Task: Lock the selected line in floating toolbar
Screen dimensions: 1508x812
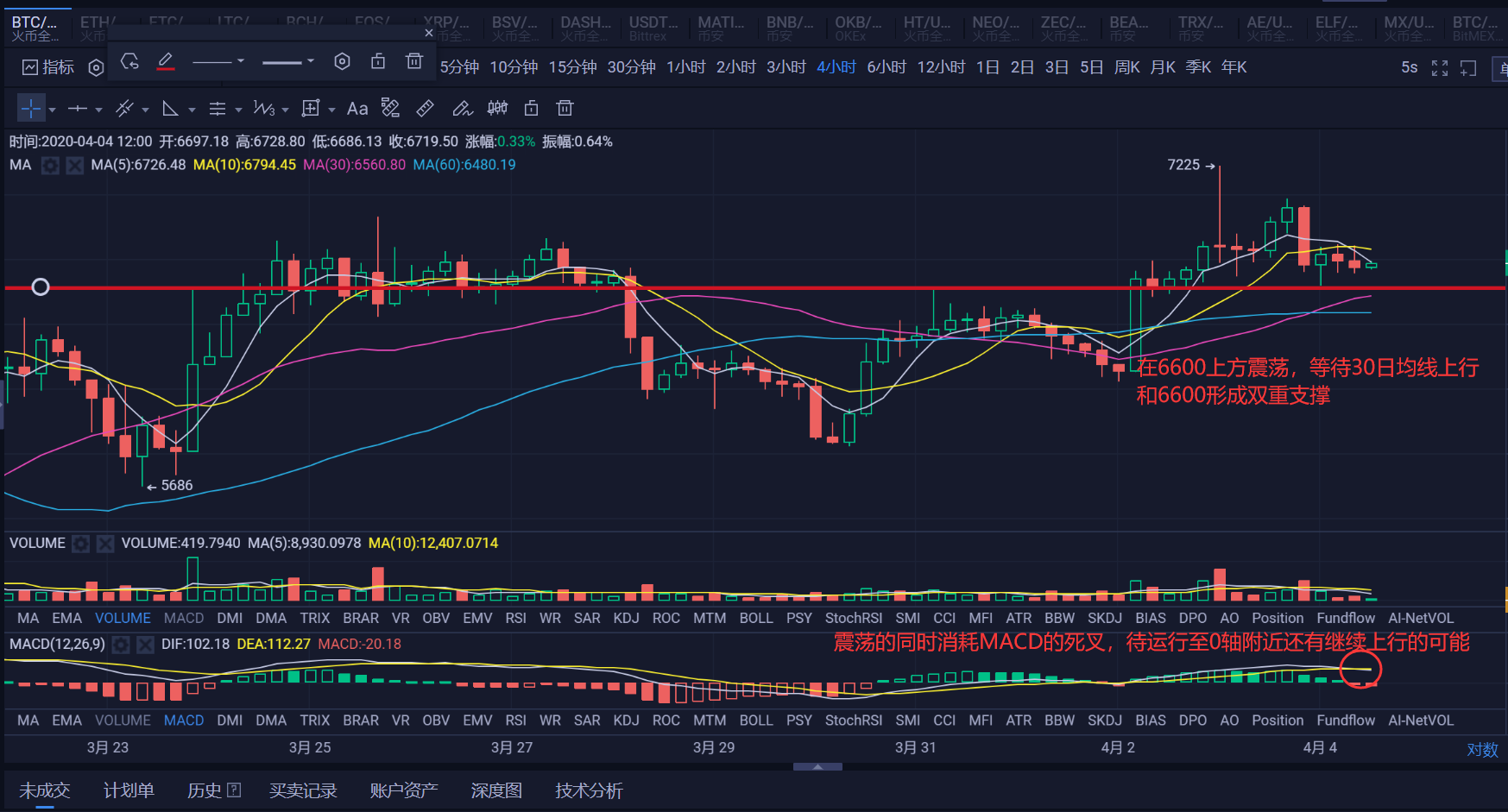Action: (378, 61)
